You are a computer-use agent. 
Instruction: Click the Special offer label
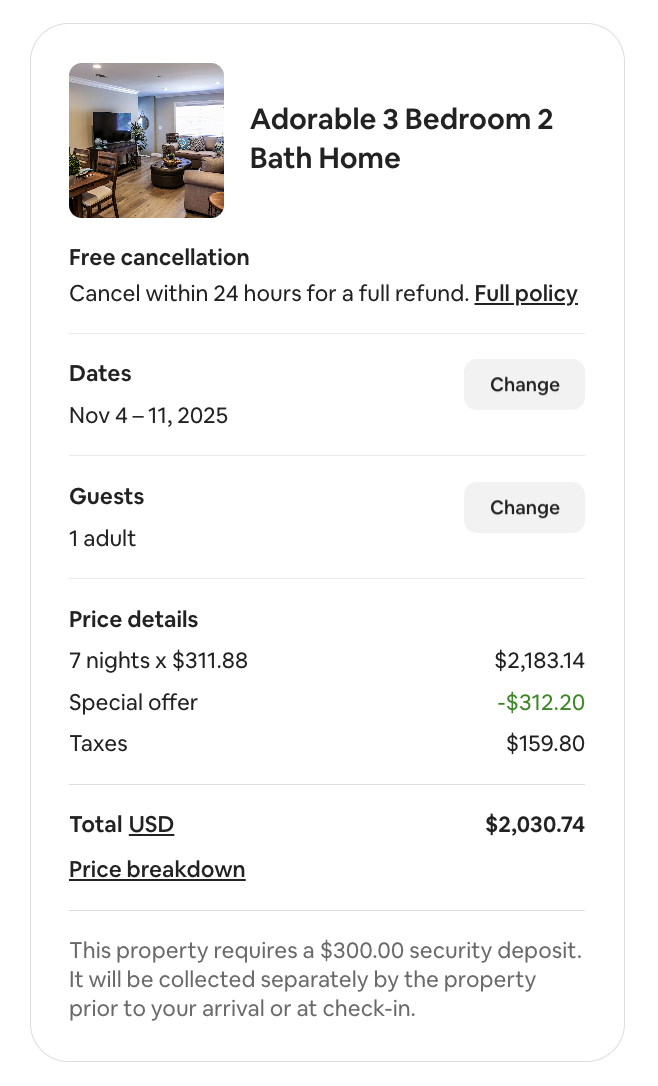click(133, 703)
